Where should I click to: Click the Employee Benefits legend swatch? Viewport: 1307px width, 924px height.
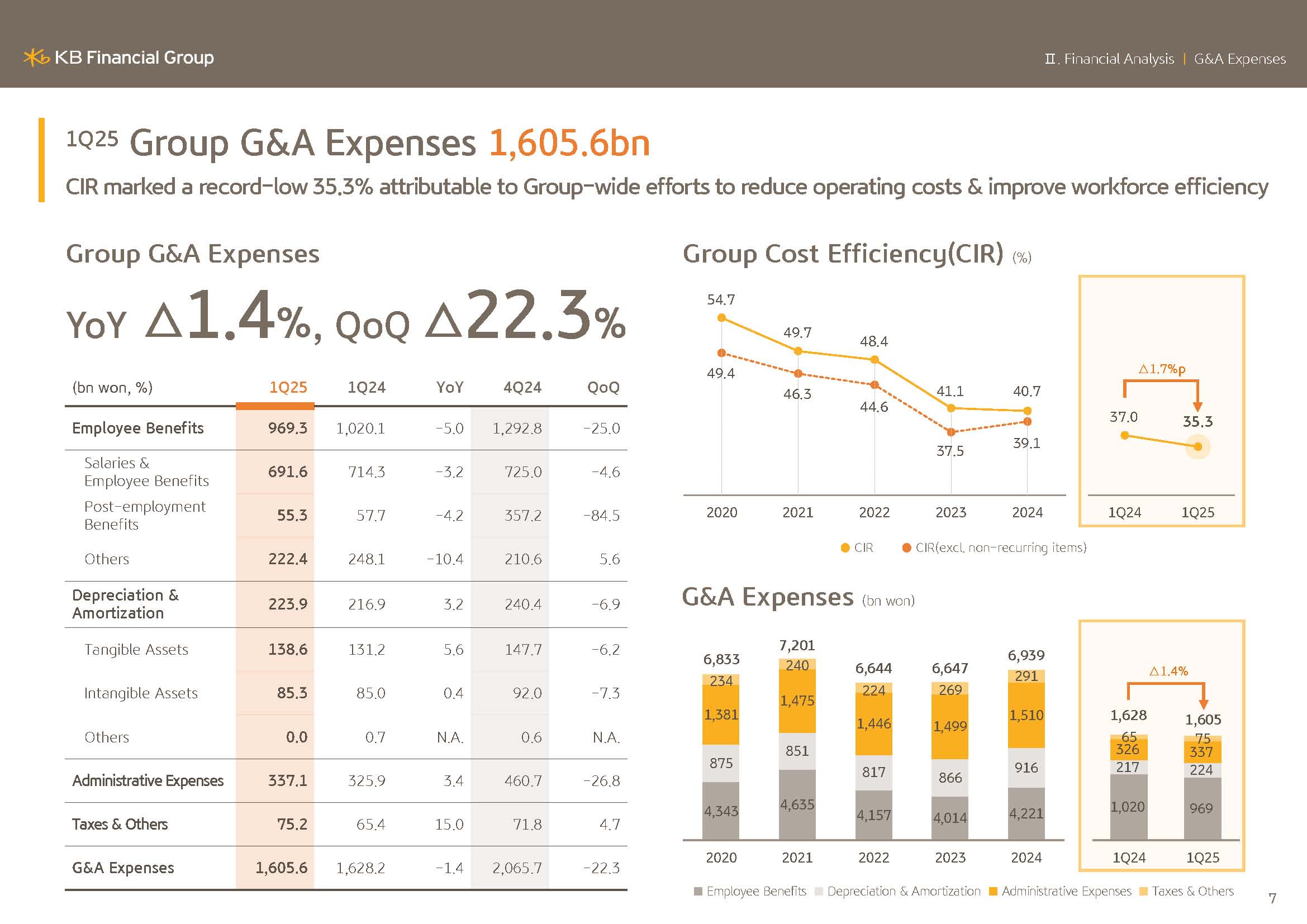click(698, 892)
